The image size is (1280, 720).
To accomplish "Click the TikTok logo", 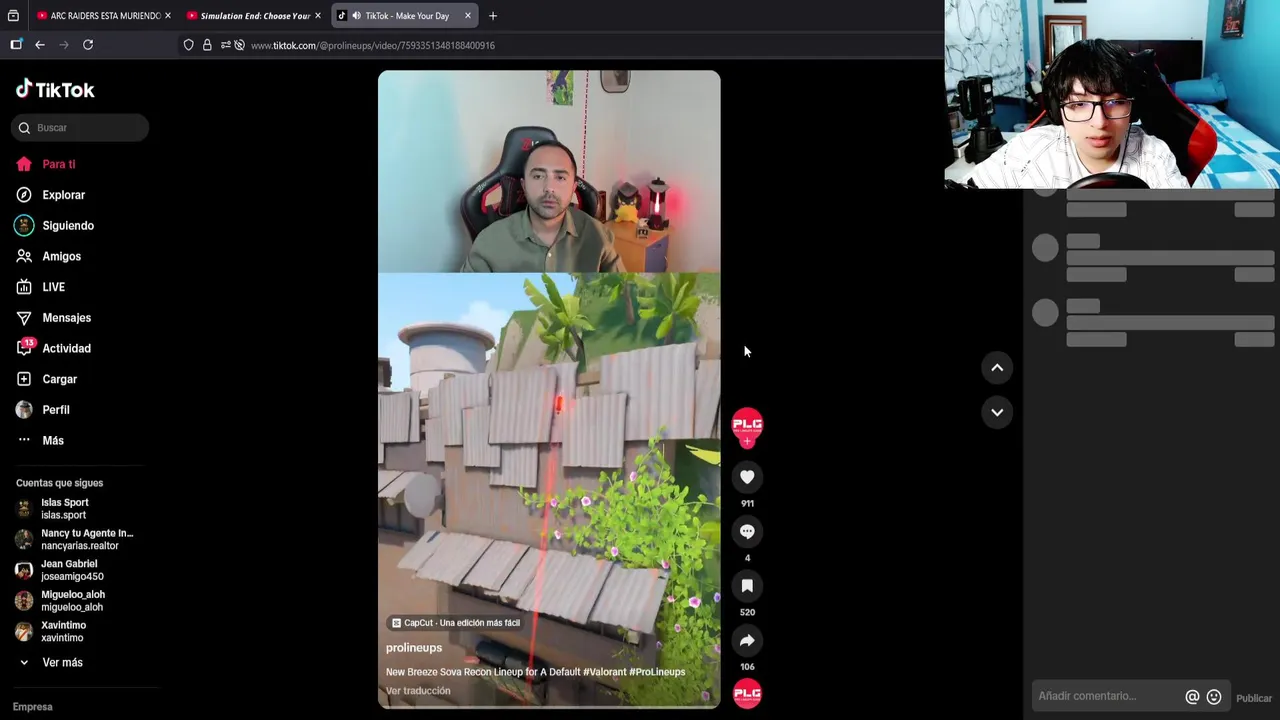I will [55, 89].
